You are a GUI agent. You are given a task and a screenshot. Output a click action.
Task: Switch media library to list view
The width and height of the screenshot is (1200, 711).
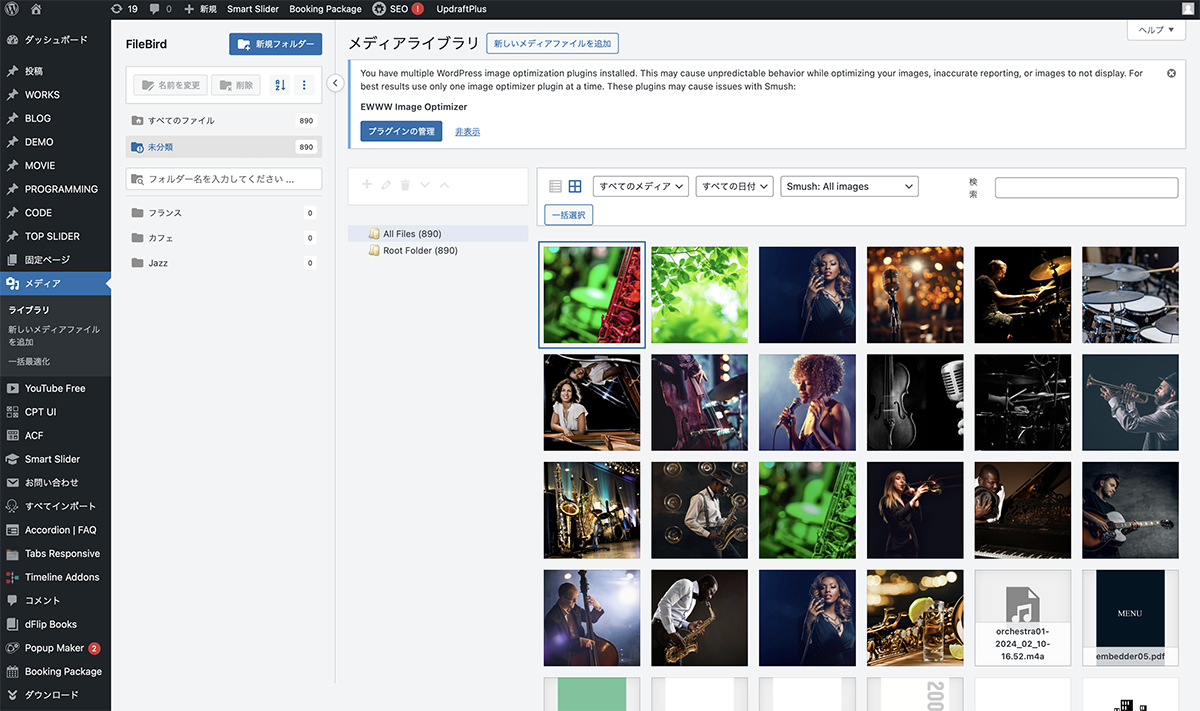tap(556, 186)
